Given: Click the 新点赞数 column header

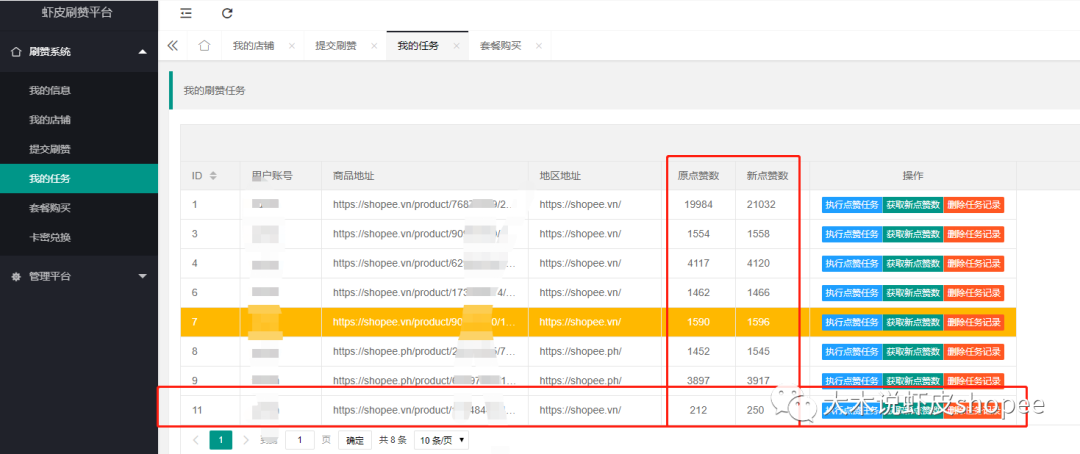Looking at the screenshot, I should (x=767, y=176).
